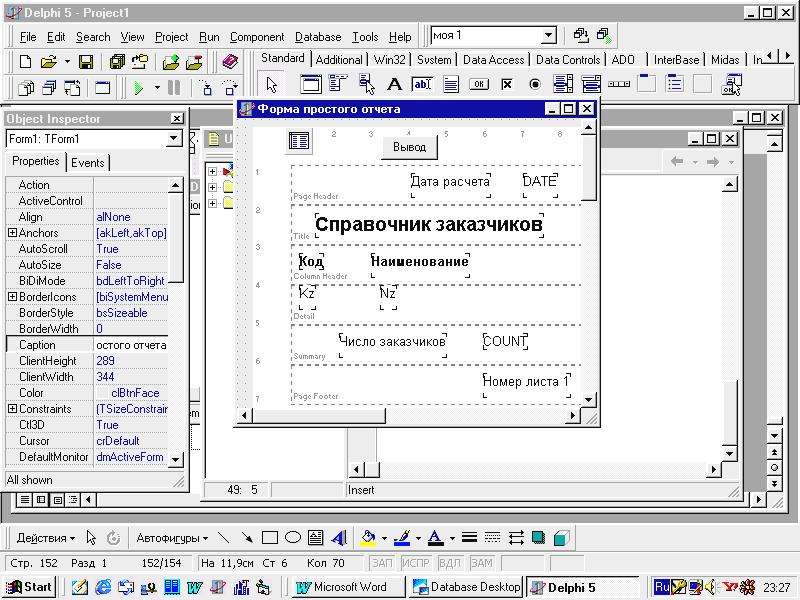Open the File menu
The width and height of the screenshot is (800, 600).
click(x=28, y=37)
